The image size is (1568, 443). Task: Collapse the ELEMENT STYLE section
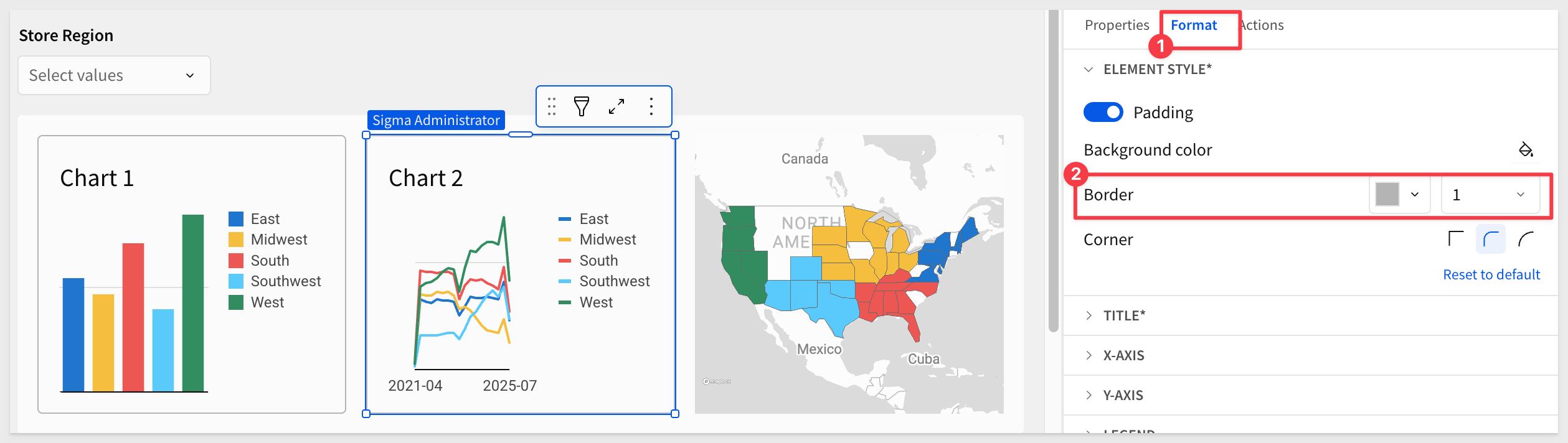[1089, 69]
